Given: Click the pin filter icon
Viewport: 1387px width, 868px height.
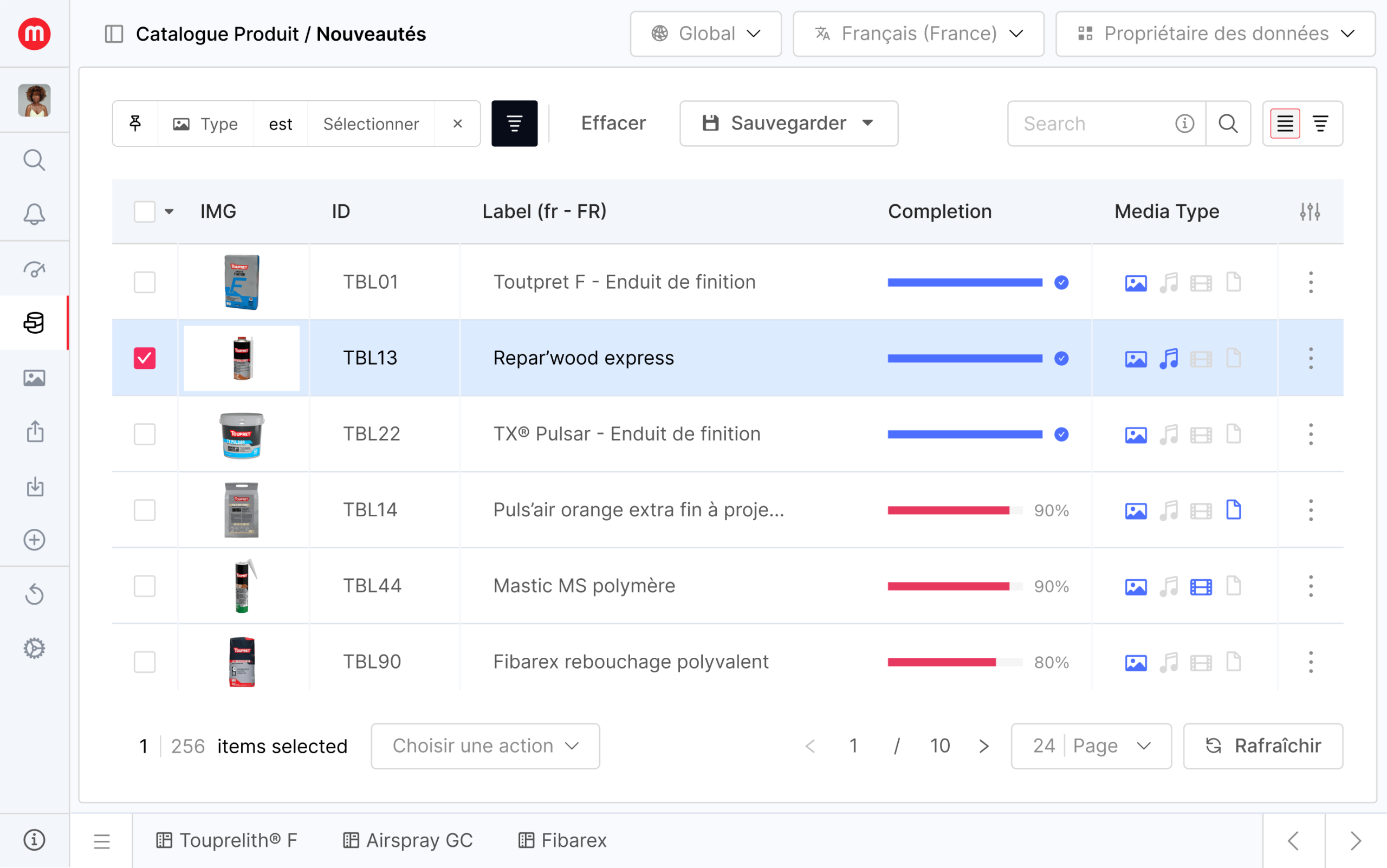Looking at the screenshot, I should [x=135, y=124].
